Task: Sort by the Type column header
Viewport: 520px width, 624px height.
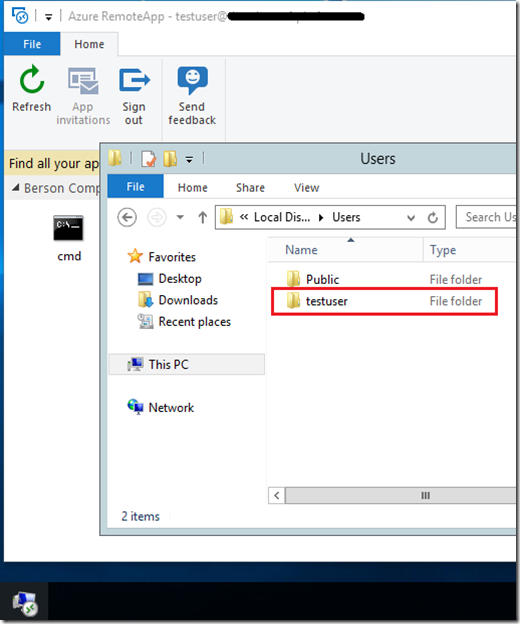Action: [x=469, y=250]
